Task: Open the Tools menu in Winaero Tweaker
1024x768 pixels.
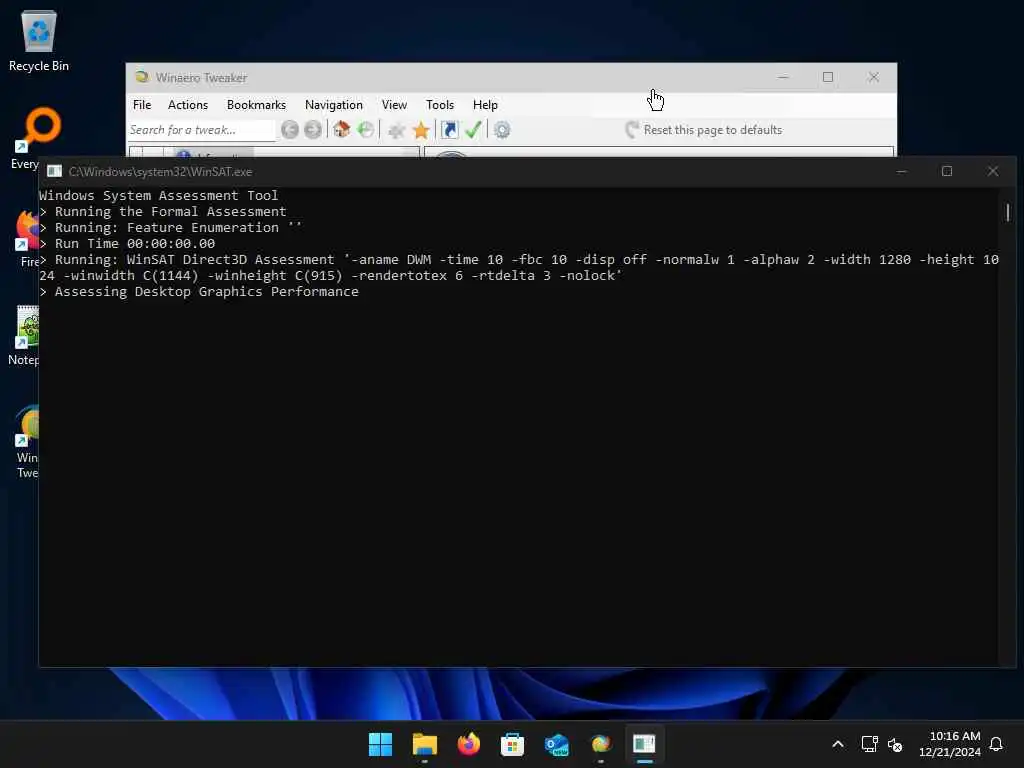Action: point(440,104)
